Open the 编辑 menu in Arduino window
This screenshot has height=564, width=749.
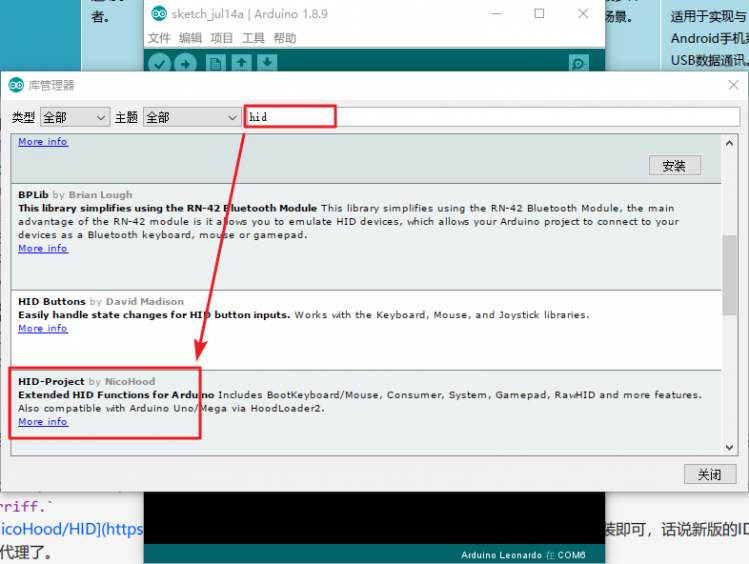click(190, 38)
